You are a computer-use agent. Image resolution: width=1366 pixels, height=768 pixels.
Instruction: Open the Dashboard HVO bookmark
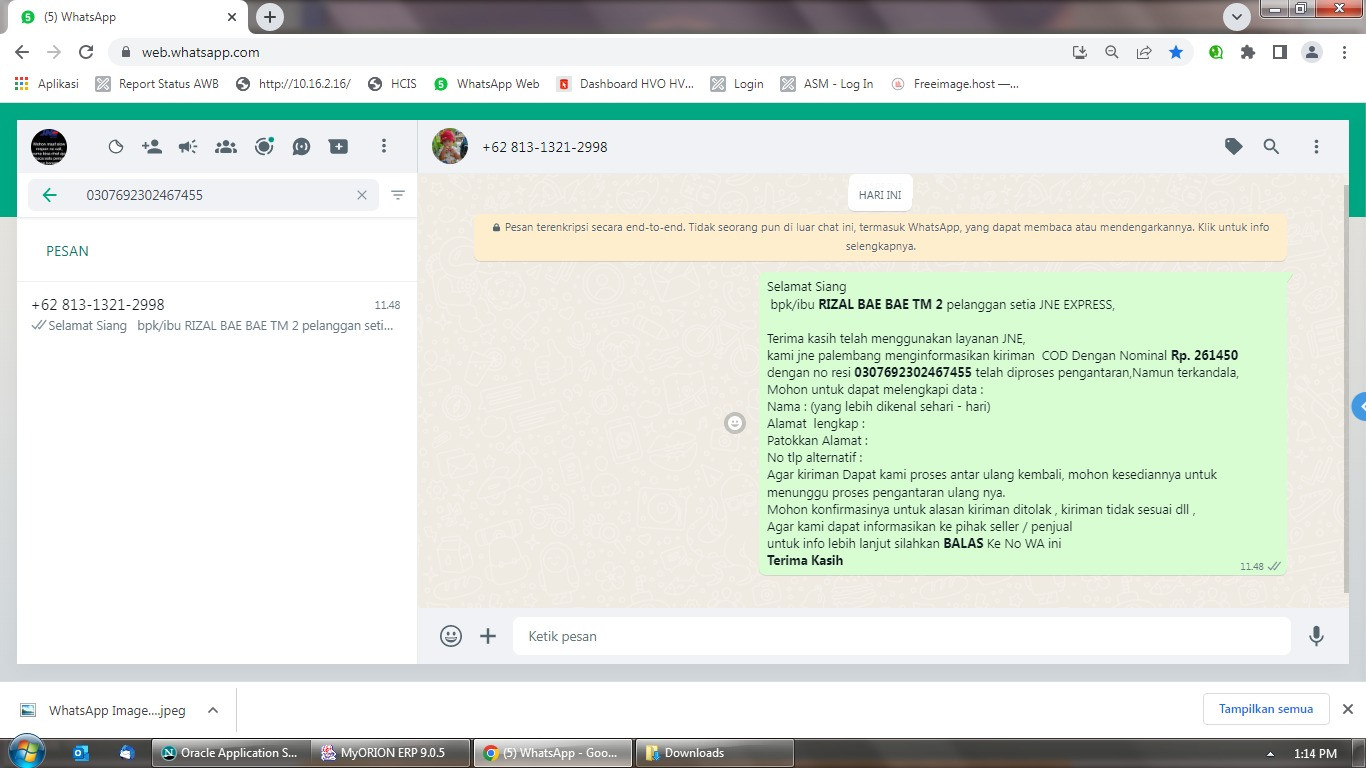point(625,84)
